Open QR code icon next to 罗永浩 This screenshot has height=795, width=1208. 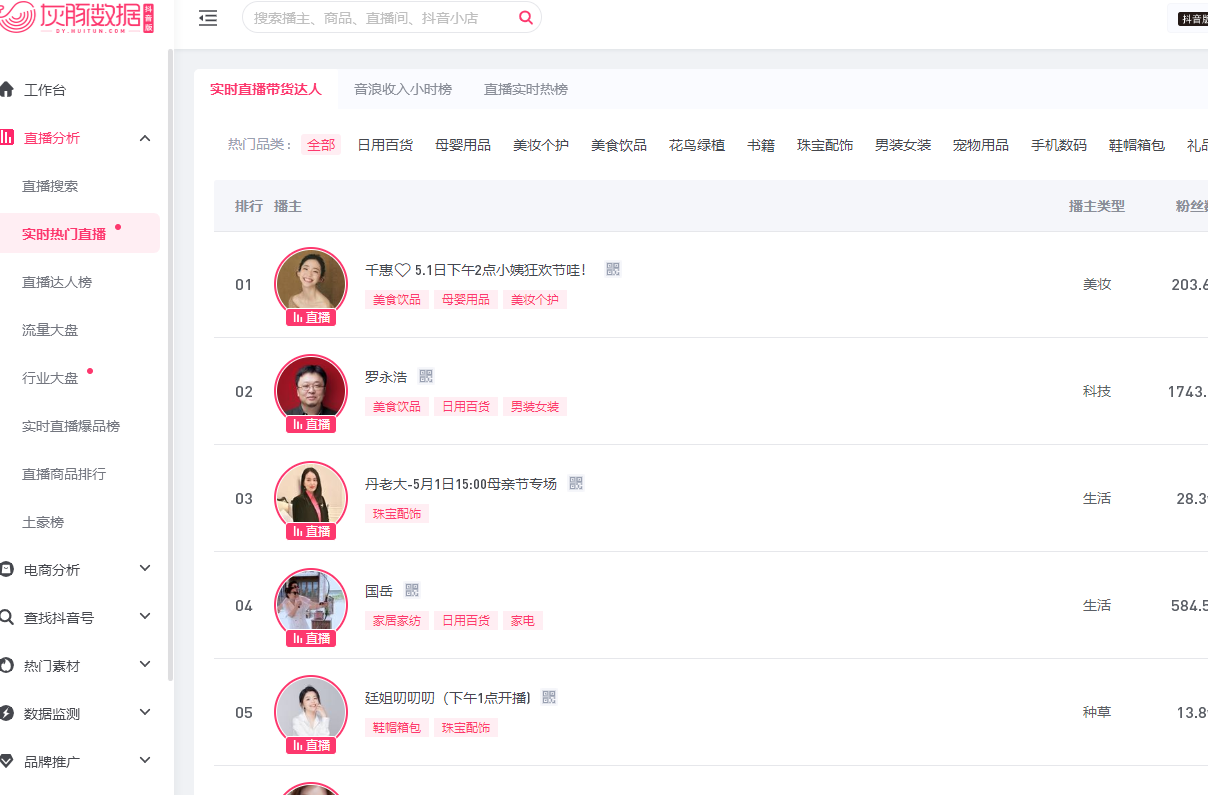[x=427, y=376]
